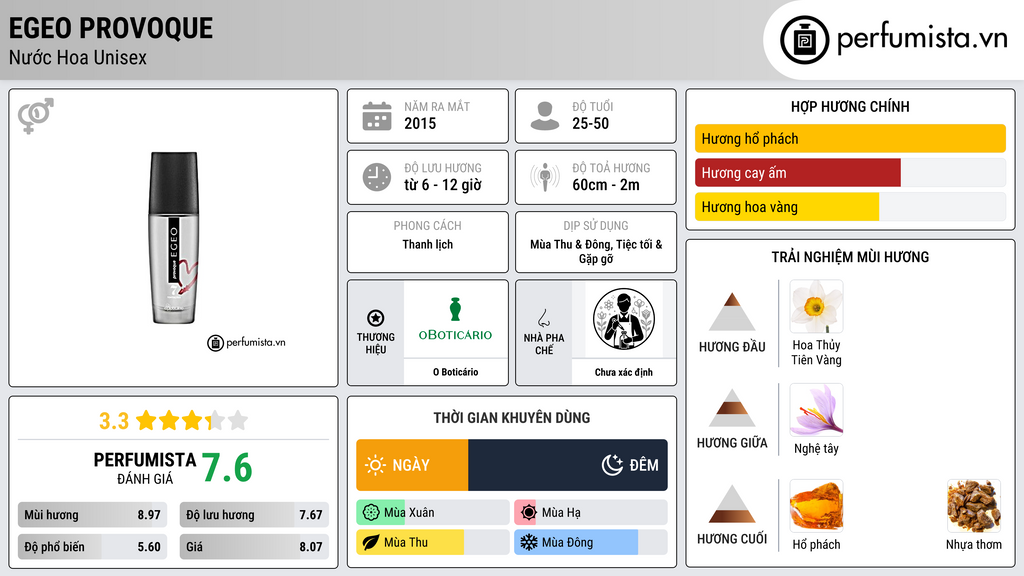Click the person icon beside Độ tuổi
Screen dimensions: 1024x576
tap(545, 116)
